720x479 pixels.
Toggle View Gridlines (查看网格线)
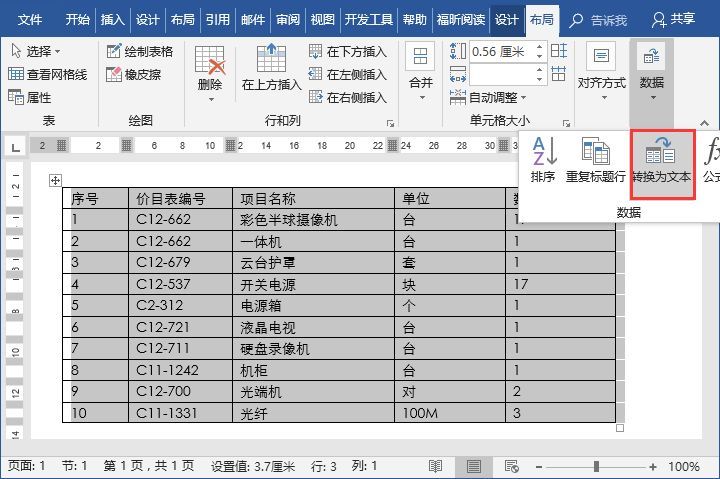click(x=47, y=74)
